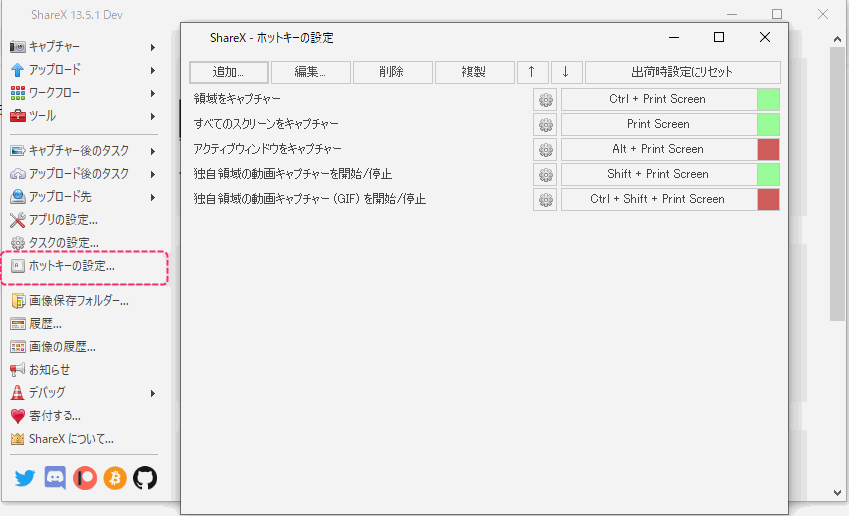Open task settings gear for 領域をキャプチャー

pyautogui.click(x=545, y=100)
